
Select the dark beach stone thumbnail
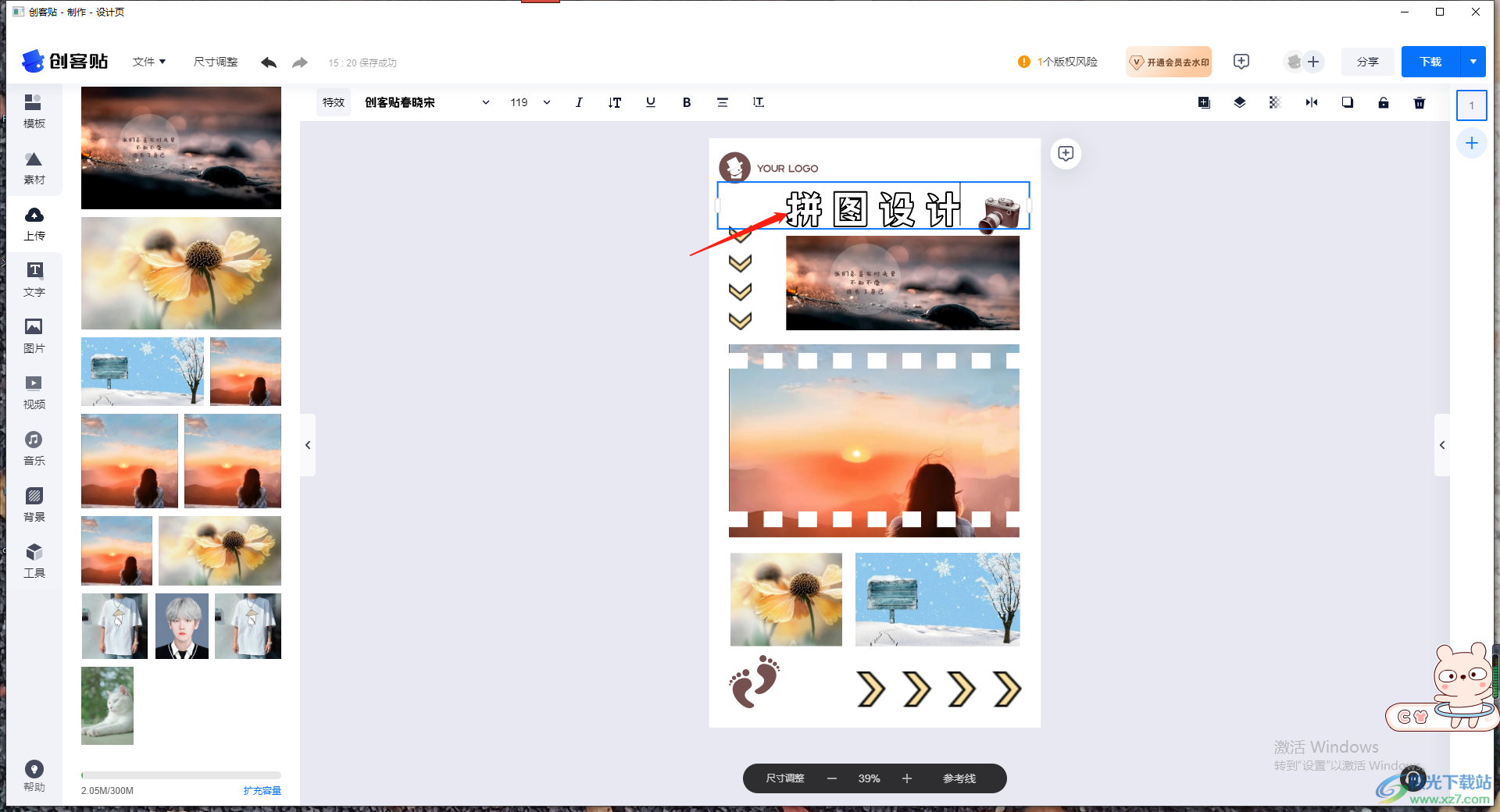[x=181, y=148]
